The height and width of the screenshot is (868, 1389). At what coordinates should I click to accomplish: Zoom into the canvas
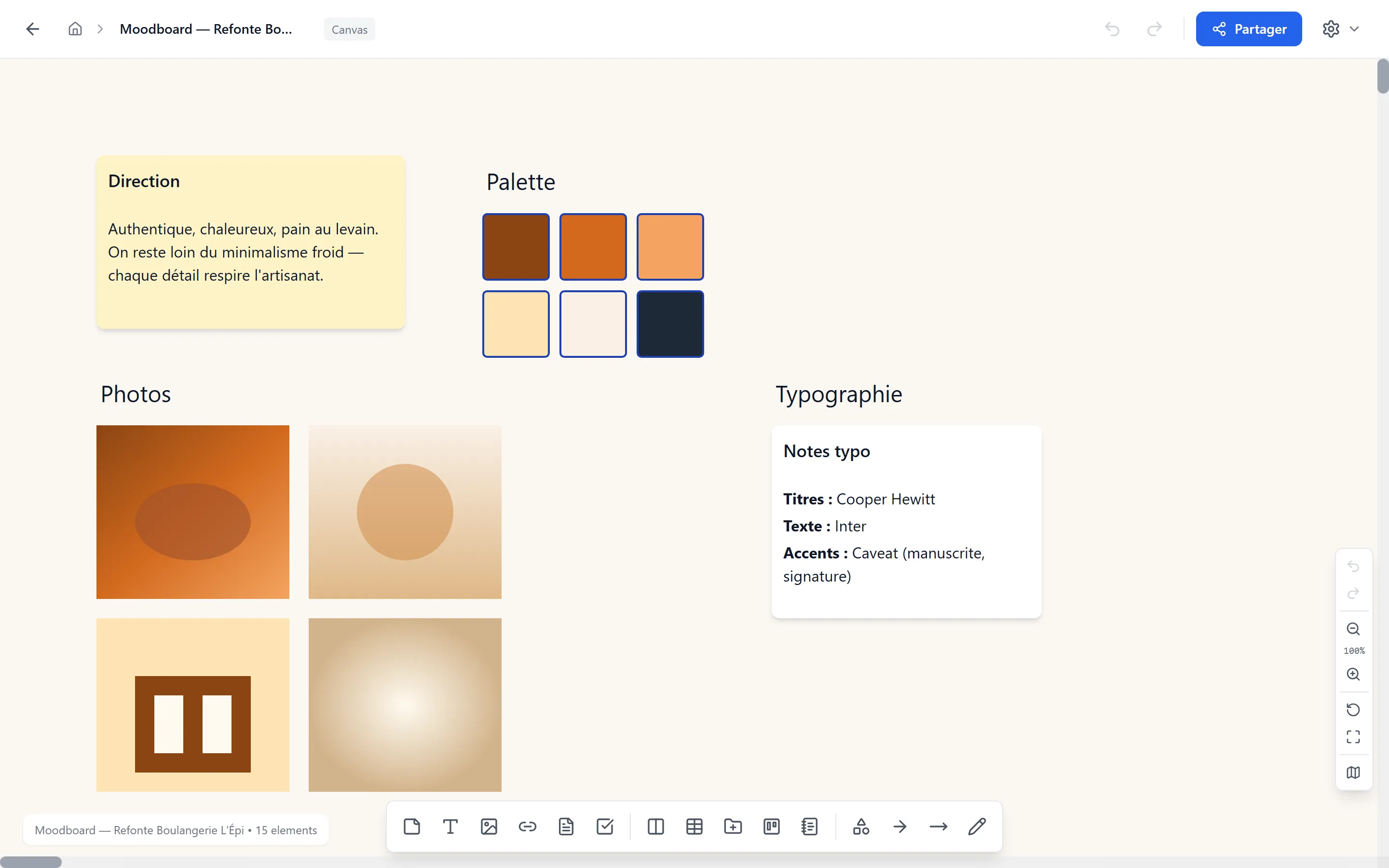[1353, 675]
